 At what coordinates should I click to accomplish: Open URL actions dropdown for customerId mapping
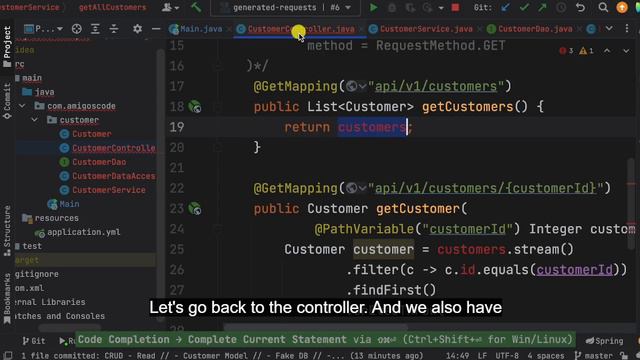(x=356, y=188)
